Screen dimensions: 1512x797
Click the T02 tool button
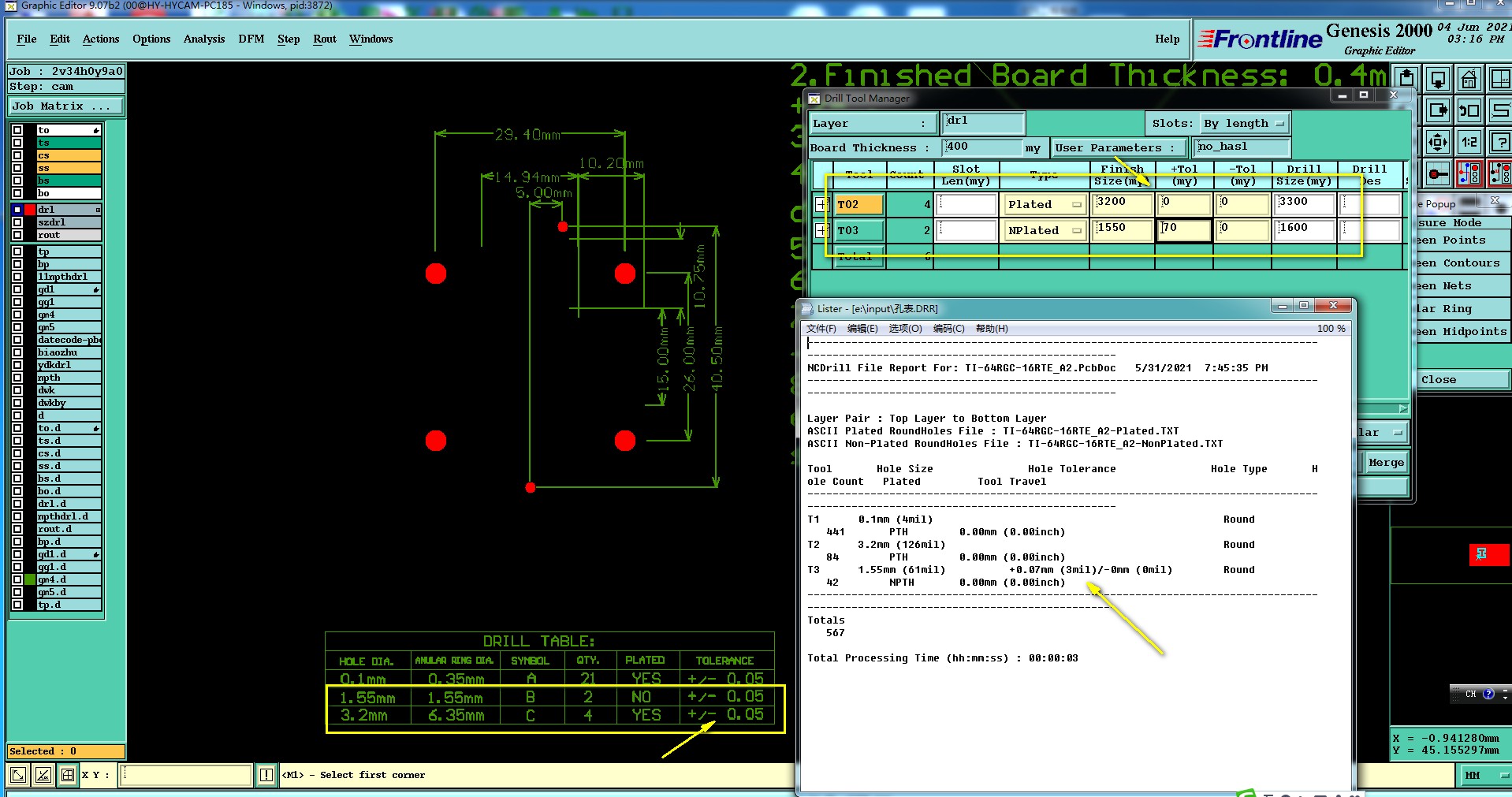(859, 204)
